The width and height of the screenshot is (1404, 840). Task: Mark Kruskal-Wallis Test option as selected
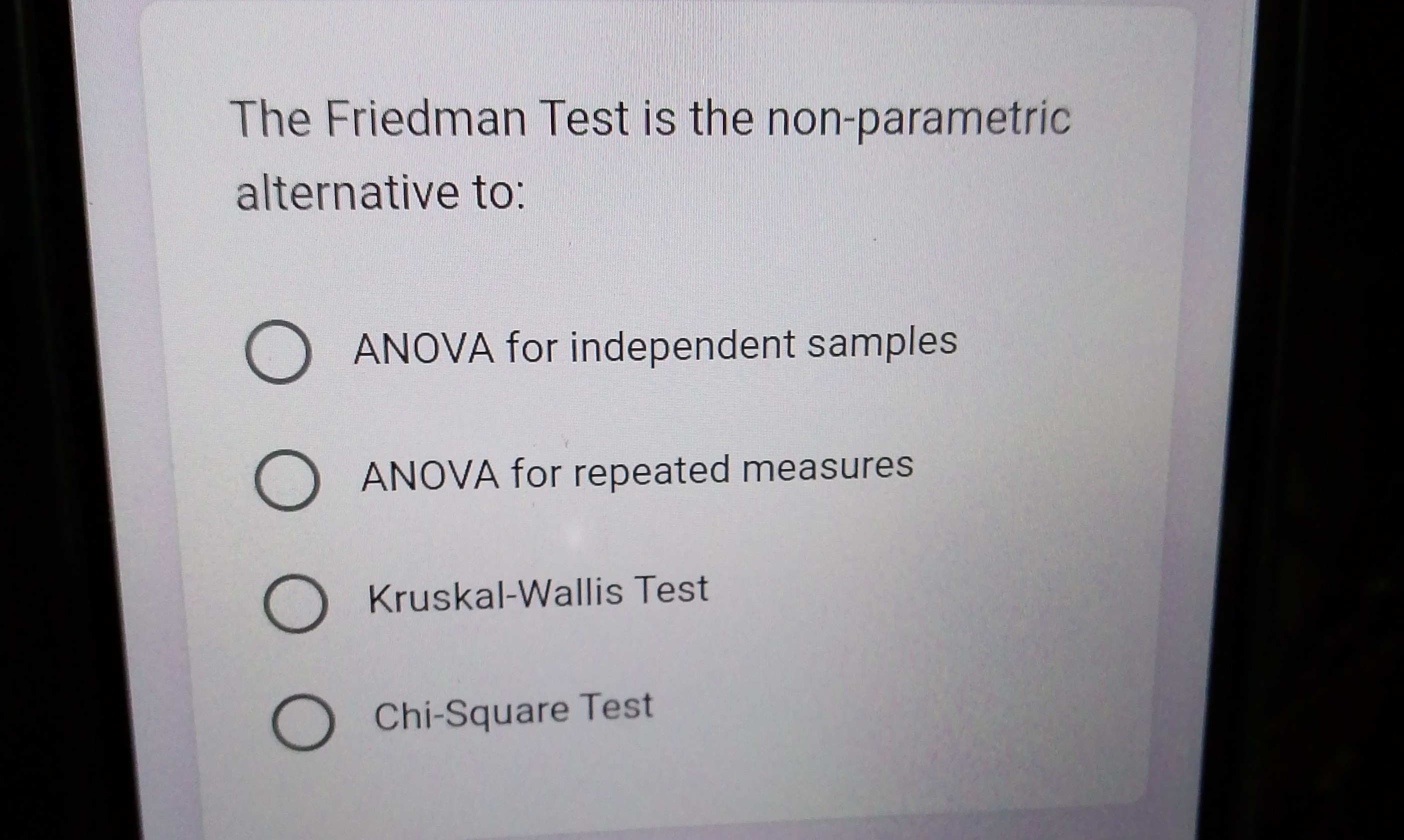pyautogui.click(x=297, y=605)
